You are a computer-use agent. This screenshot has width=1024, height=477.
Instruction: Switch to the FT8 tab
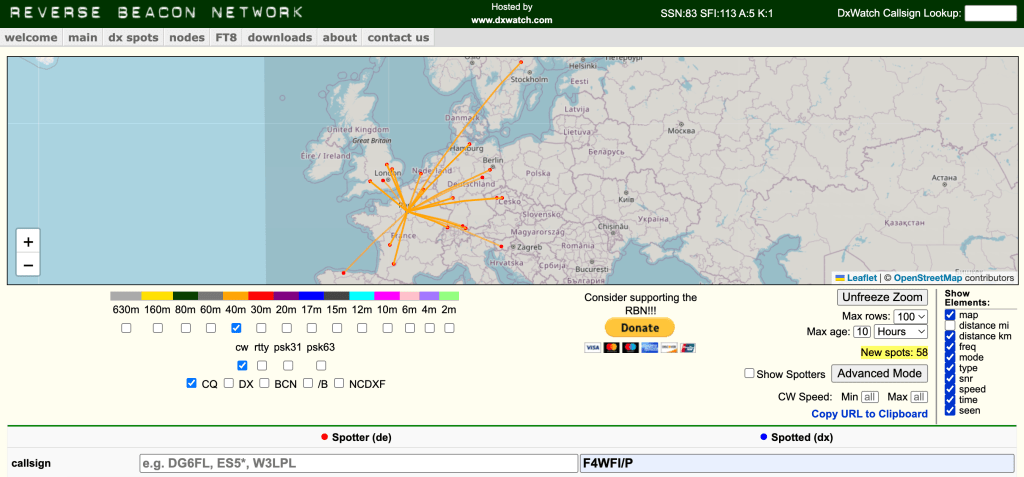225,38
